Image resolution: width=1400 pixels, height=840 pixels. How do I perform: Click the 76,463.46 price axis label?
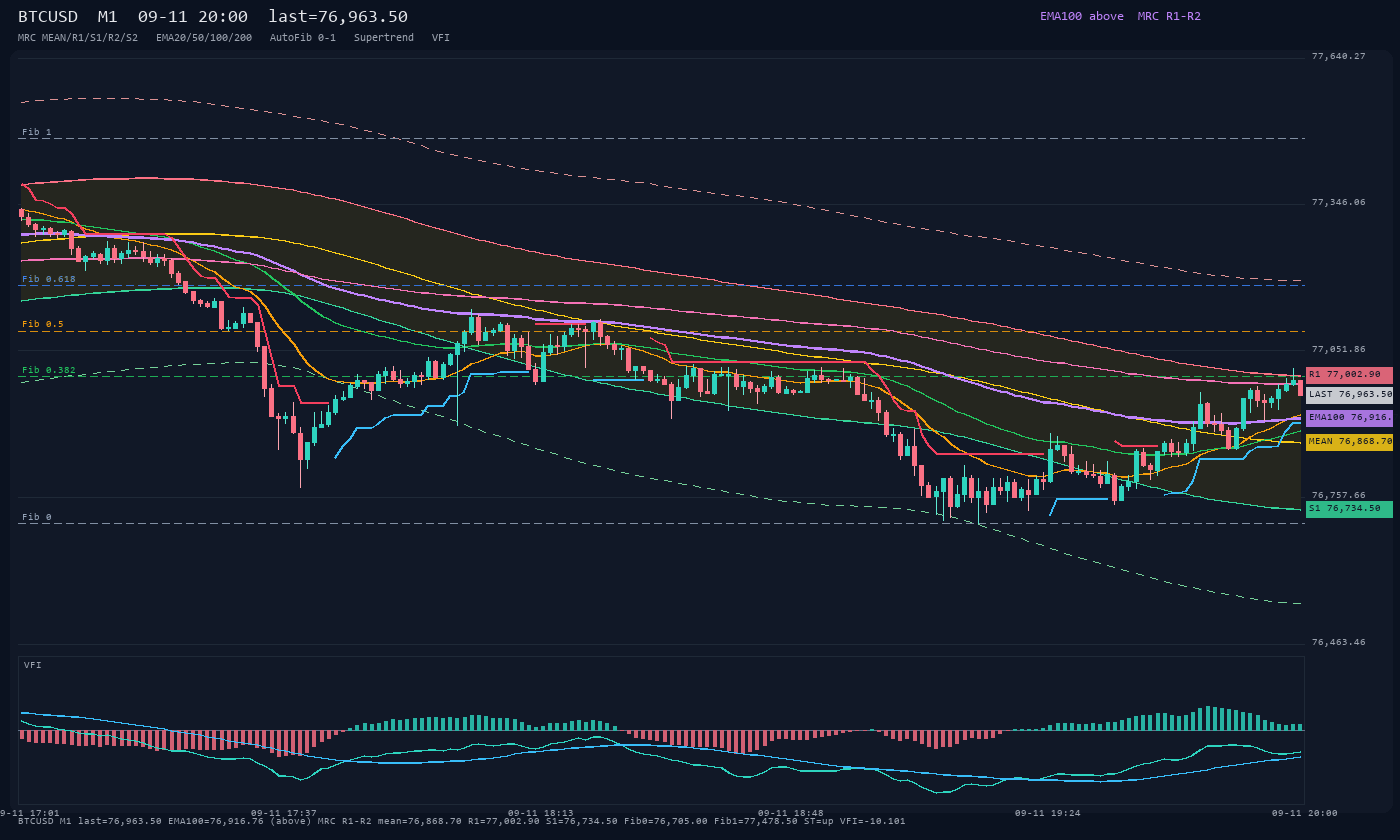click(x=1338, y=642)
